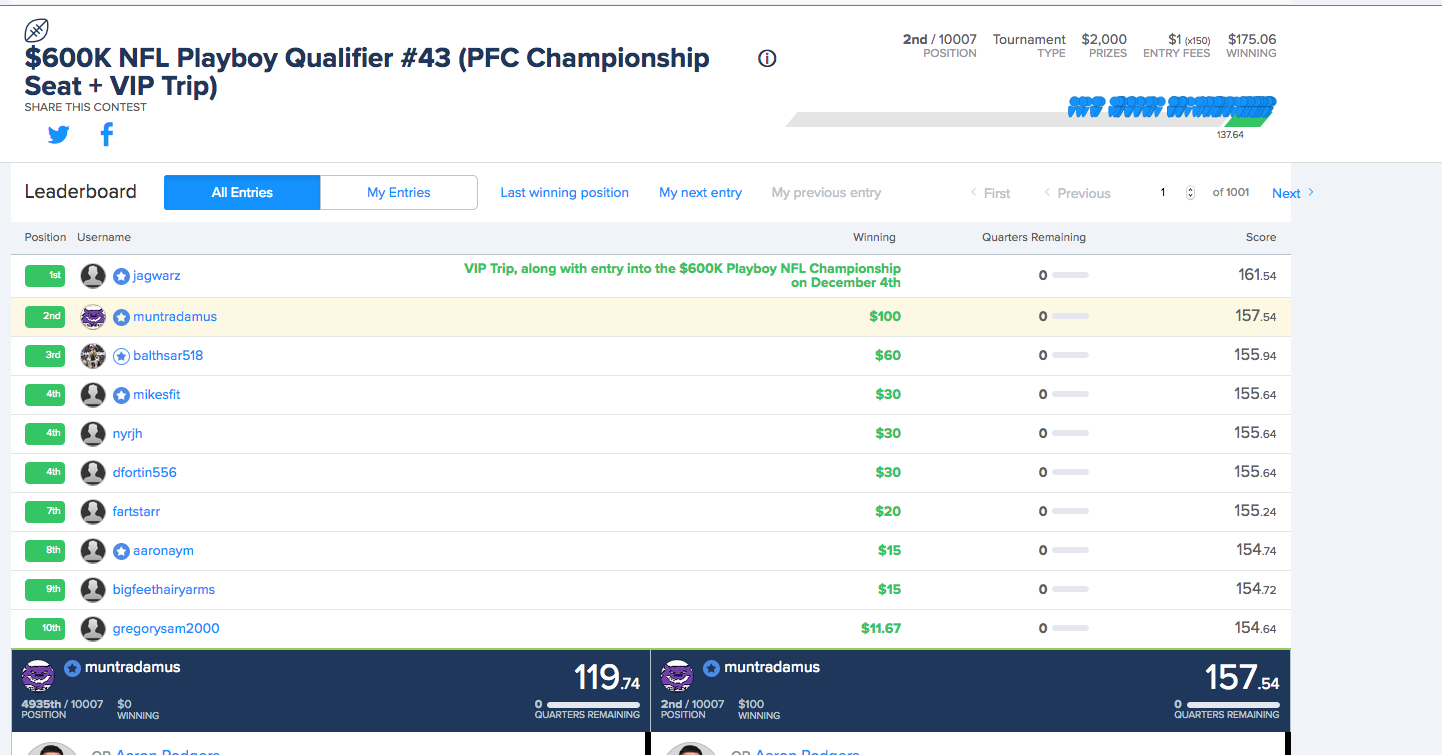
Task: Open gregorysam2000 profile link
Action: (x=166, y=629)
